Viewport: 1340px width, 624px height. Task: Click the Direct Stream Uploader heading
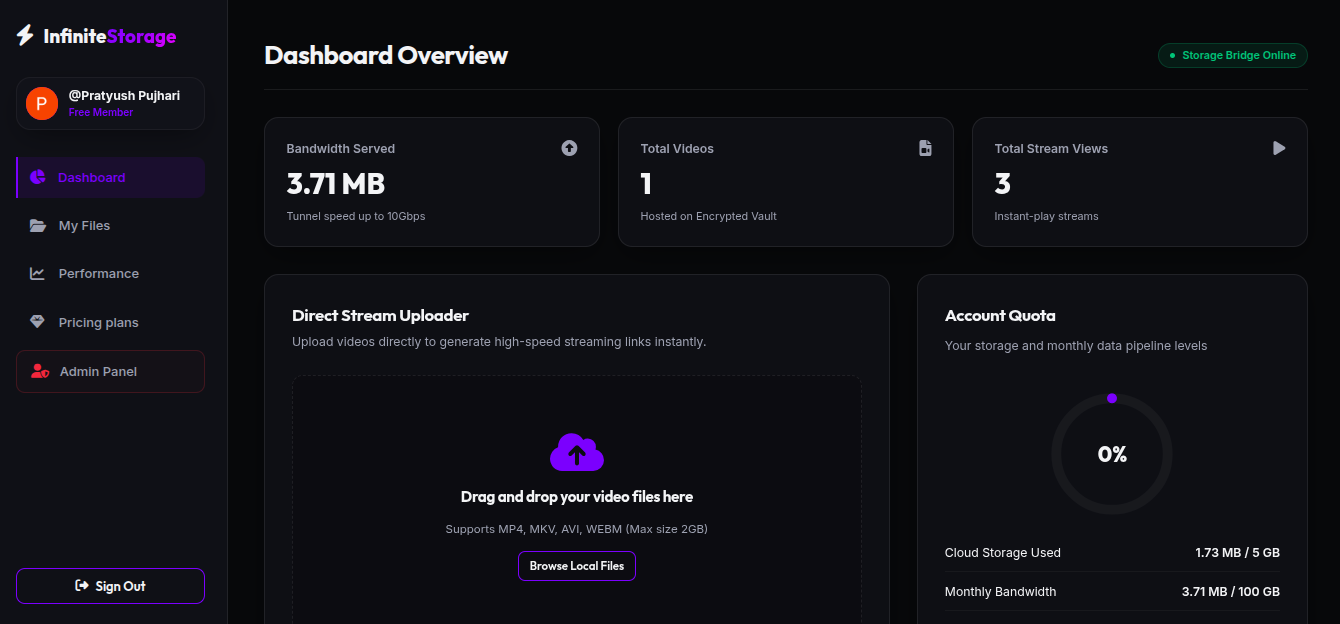point(380,315)
